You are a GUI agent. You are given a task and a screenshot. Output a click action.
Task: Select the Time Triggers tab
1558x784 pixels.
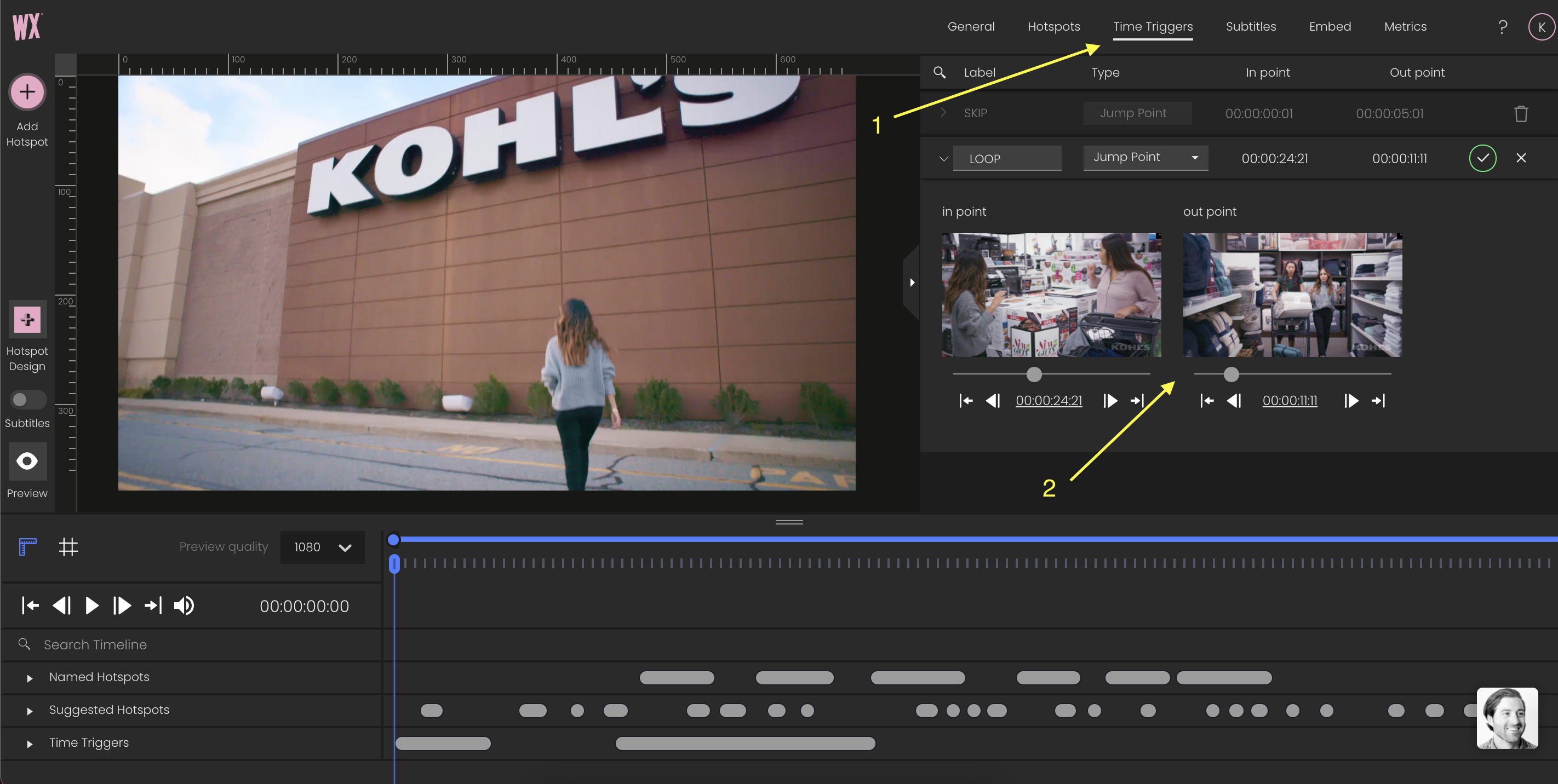(1153, 27)
